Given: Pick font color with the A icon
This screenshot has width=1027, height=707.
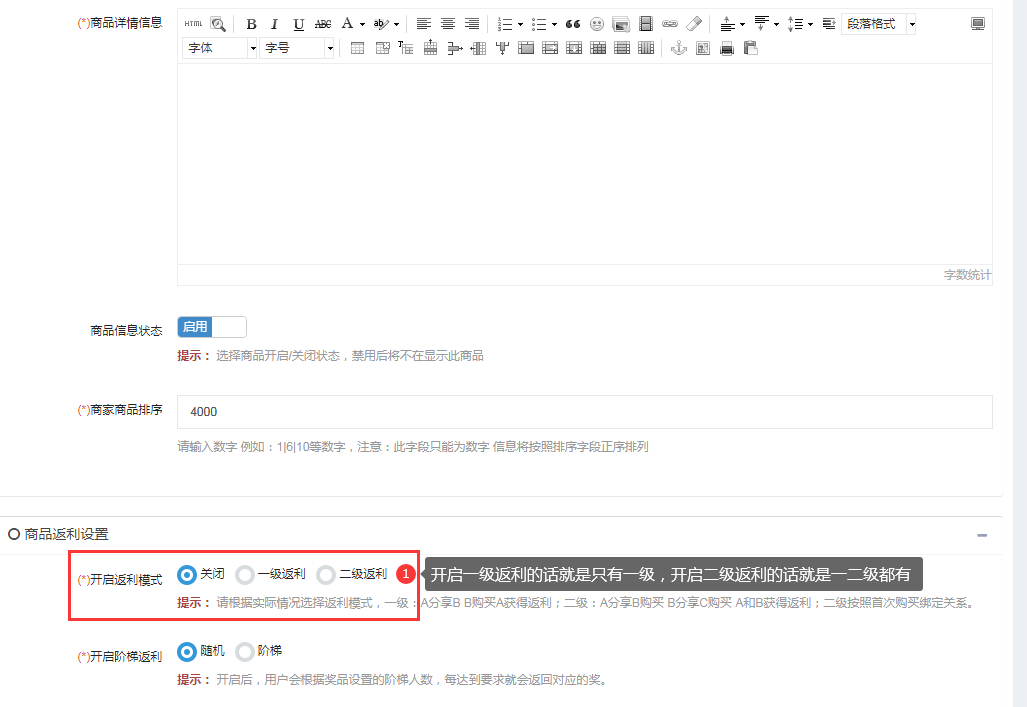Looking at the screenshot, I should pos(347,24).
